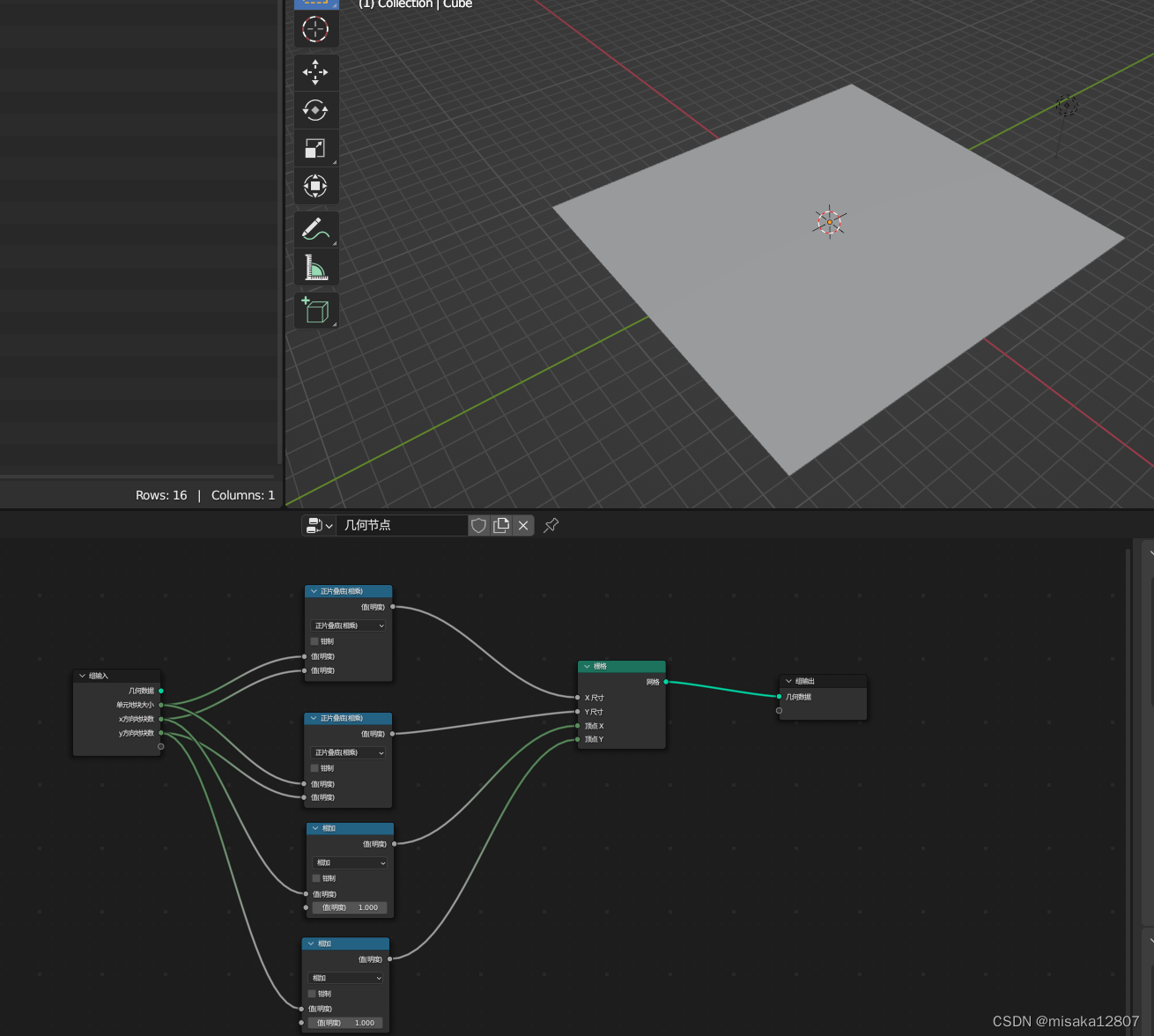
Task: Click the plane origin at the 3D cursor
Action: (829, 222)
